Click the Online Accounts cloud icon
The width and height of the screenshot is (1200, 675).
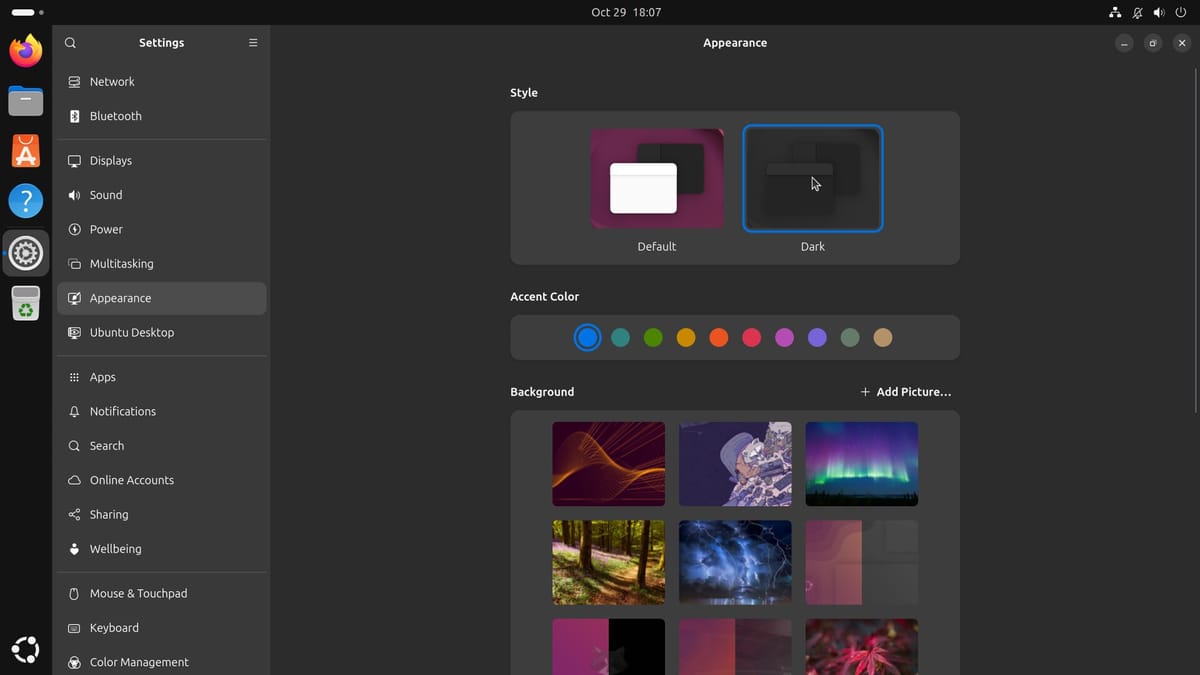pos(74,480)
